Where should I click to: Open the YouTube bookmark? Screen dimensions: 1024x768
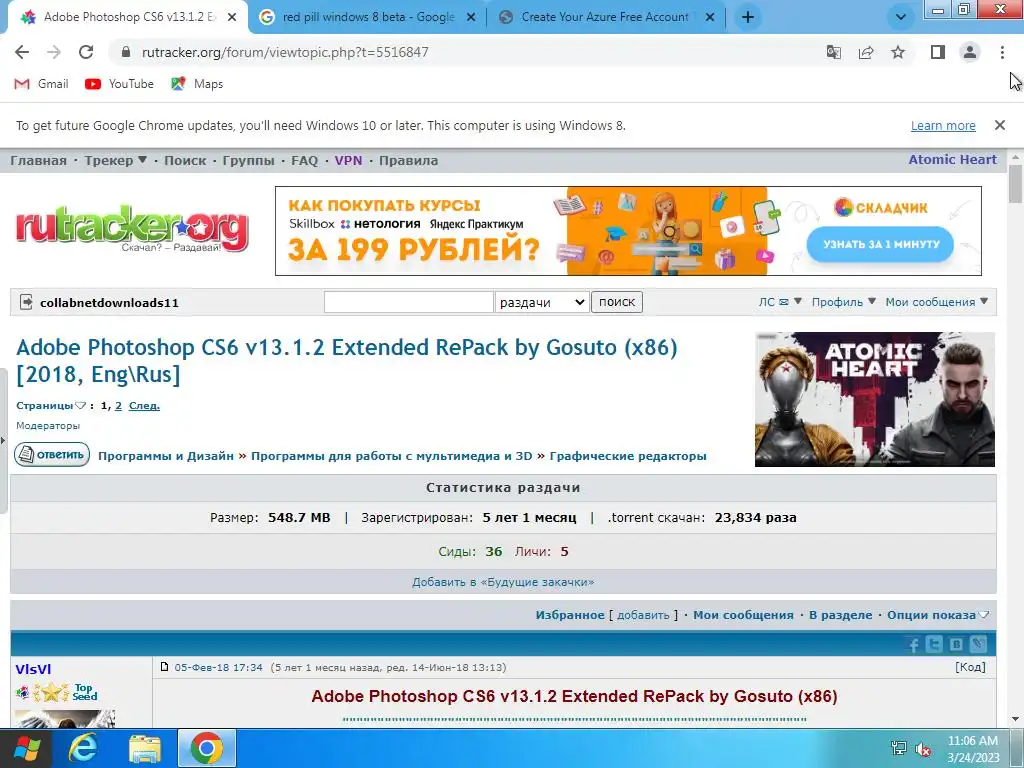[120, 84]
